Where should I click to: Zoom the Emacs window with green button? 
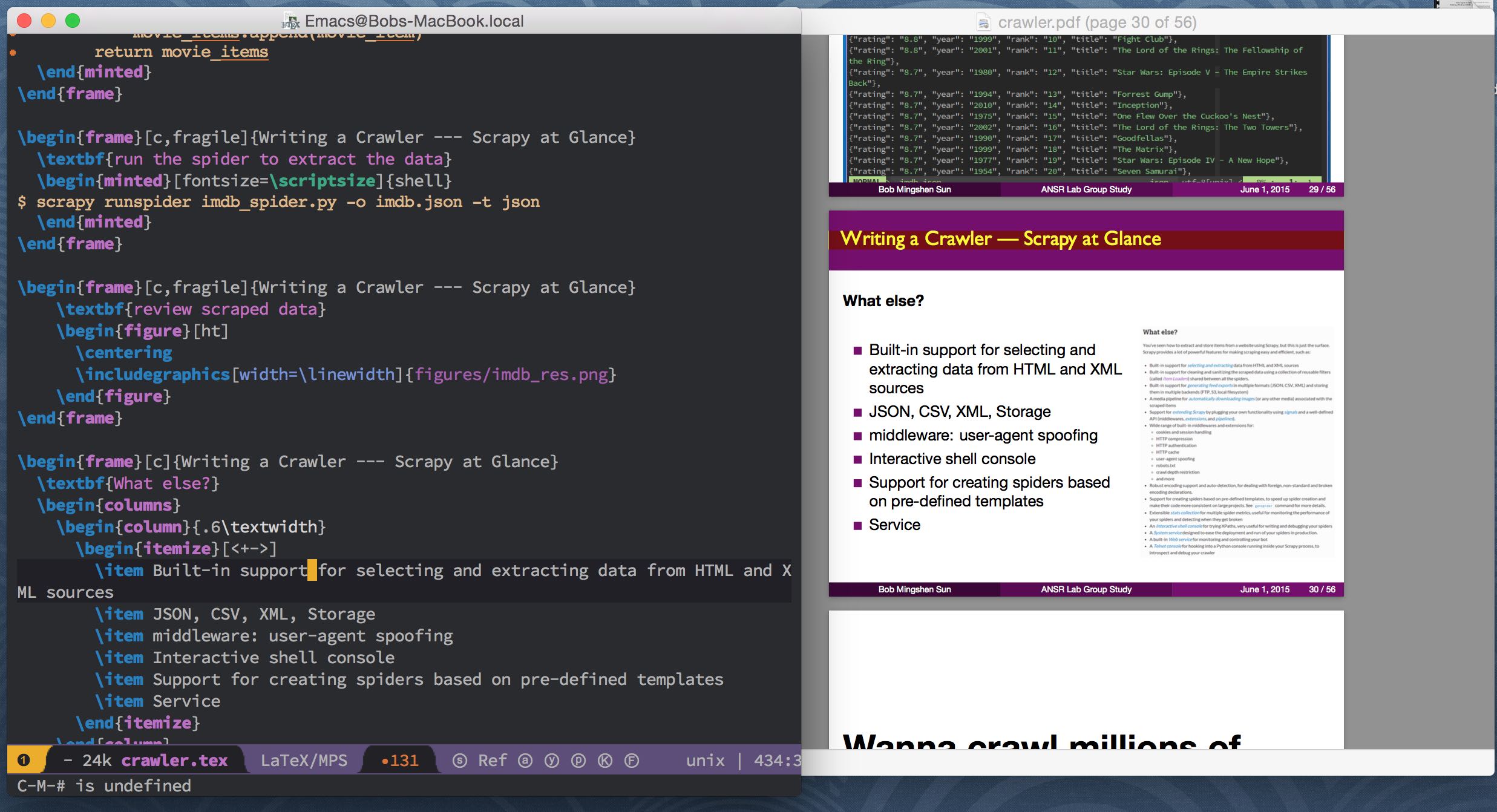tap(73, 21)
